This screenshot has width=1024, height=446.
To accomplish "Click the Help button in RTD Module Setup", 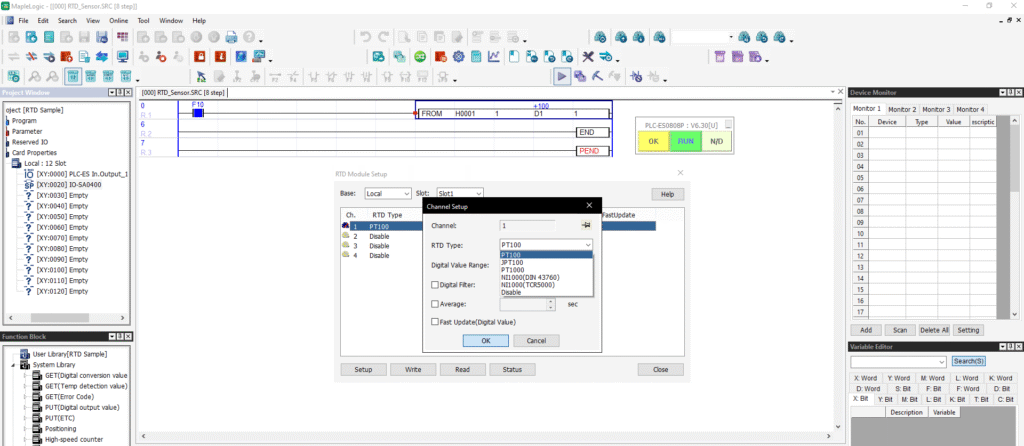I will 667,195.
